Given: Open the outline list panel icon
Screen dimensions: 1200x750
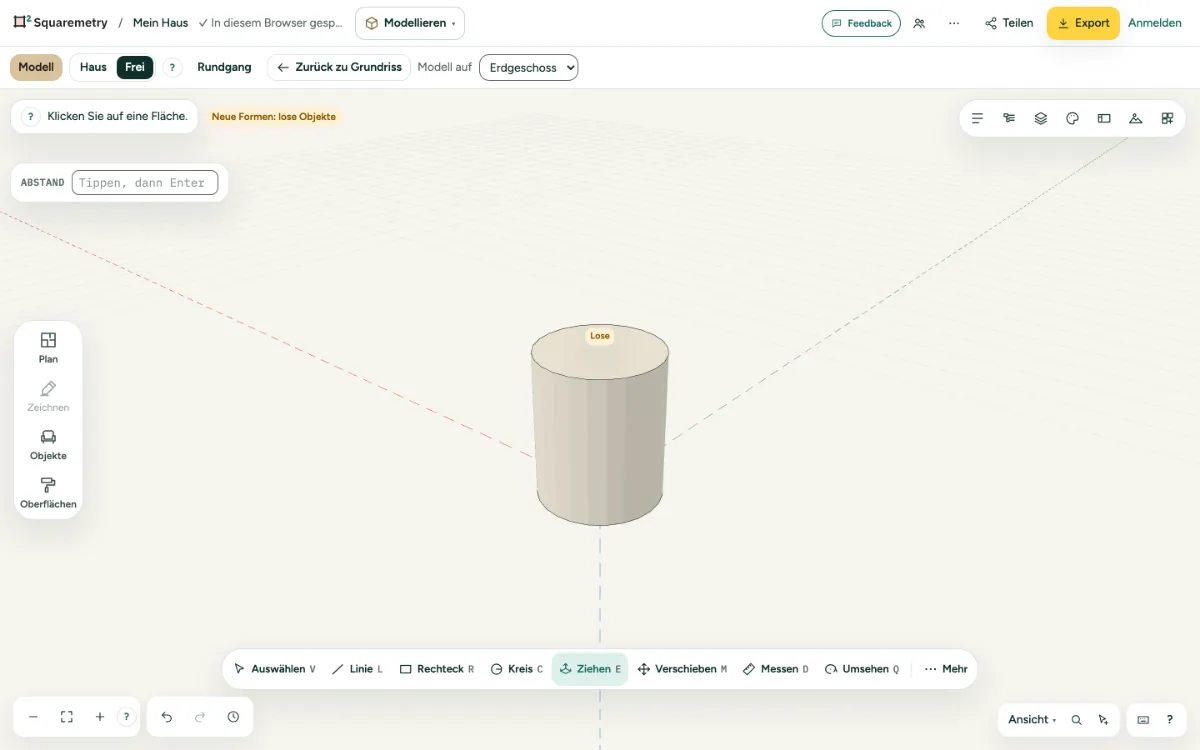Looking at the screenshot, I should pyautogui.click(x=978, y=118).
